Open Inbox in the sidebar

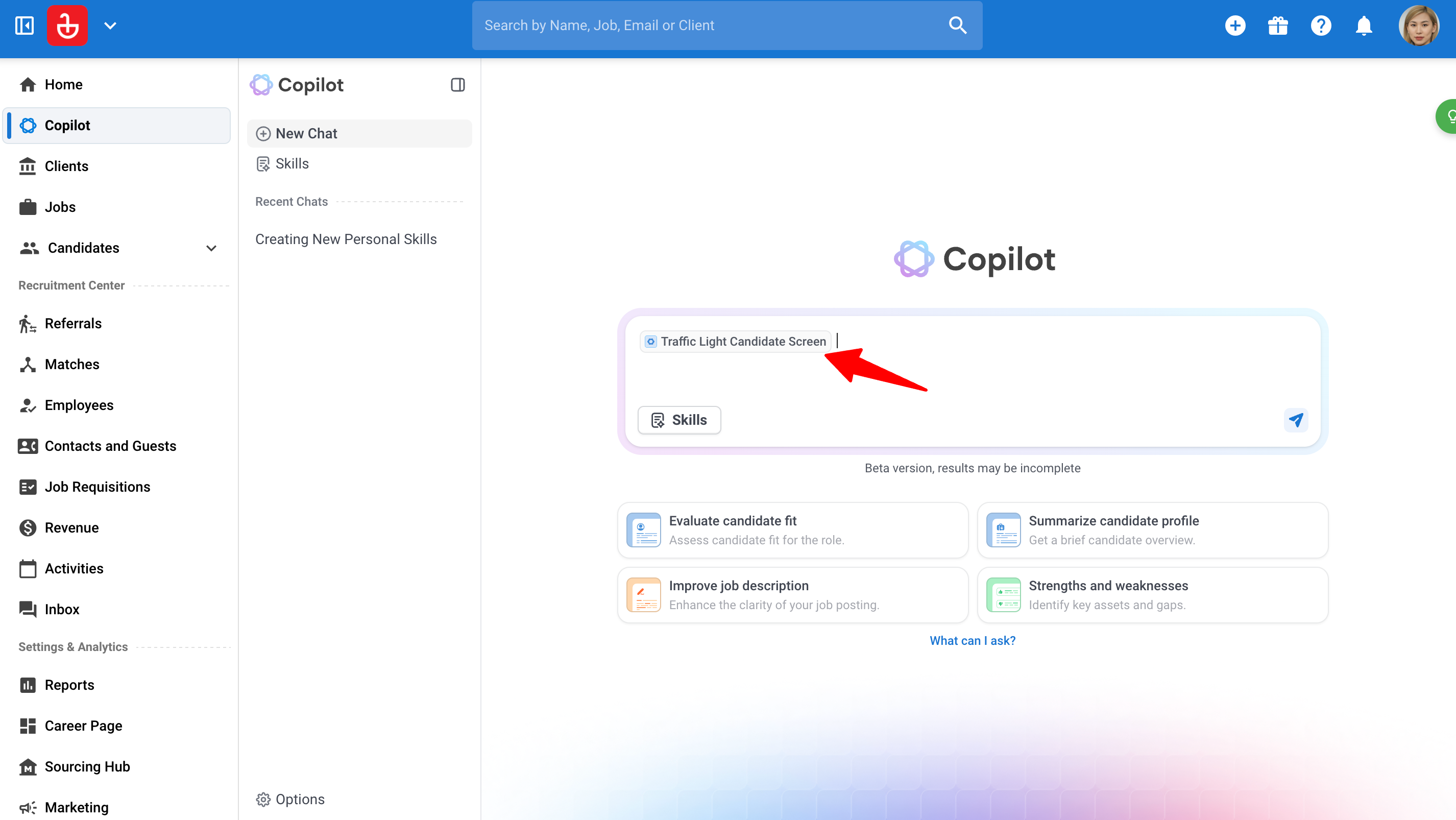click(x=116, y=609)
